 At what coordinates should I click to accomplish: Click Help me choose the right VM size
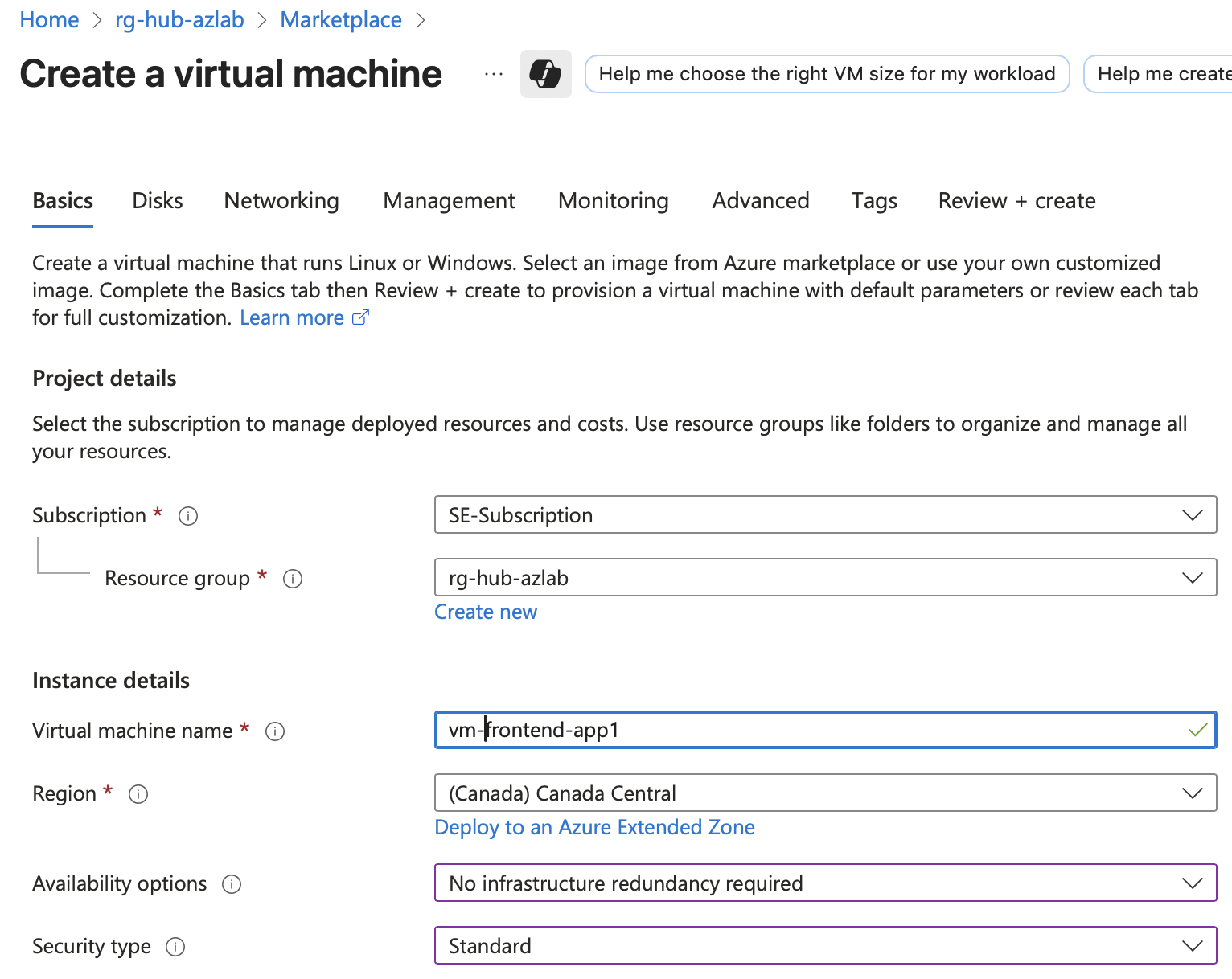click(827, 74)
